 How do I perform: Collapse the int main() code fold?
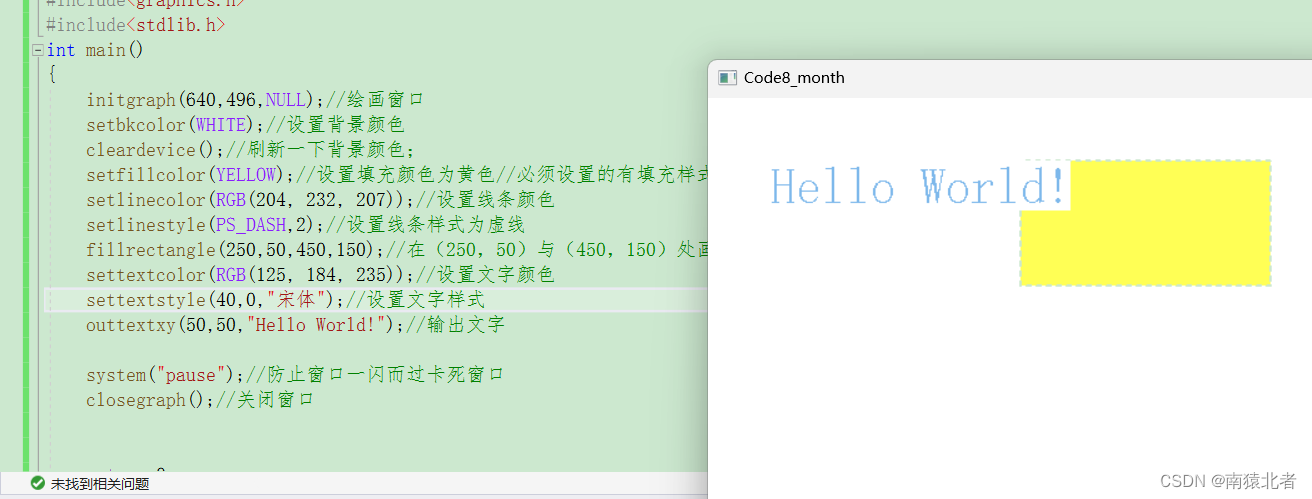(38, 50)
